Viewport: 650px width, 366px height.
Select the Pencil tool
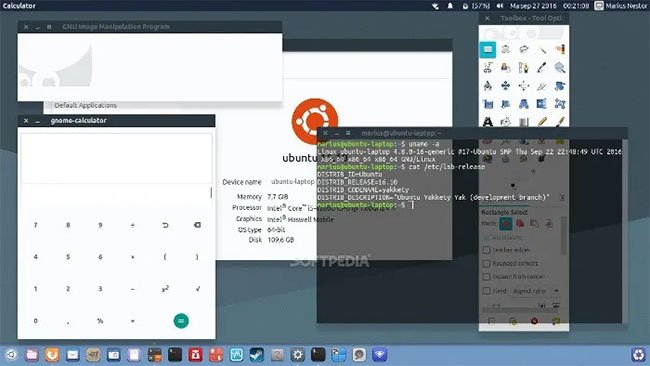[542, 121]
